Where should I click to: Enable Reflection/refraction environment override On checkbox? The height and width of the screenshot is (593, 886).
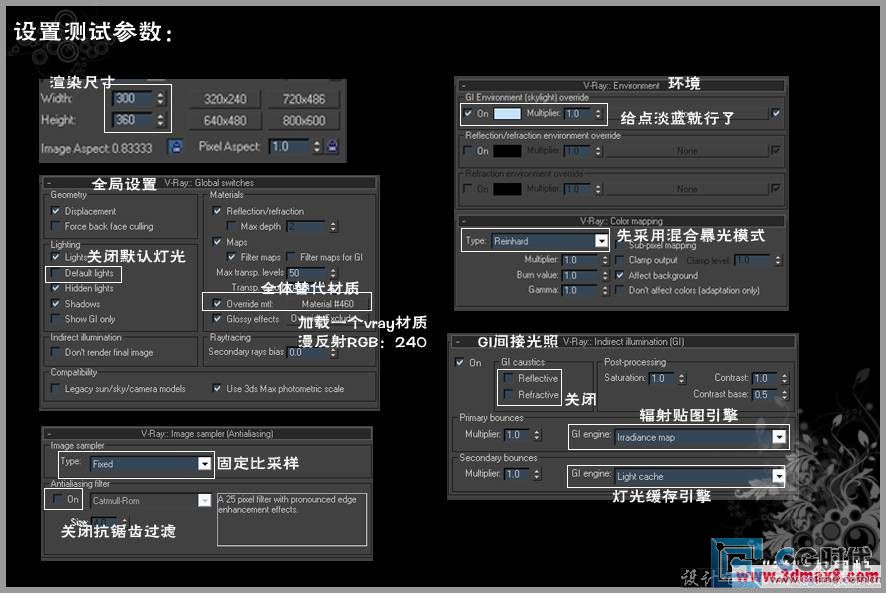point(468,151)
